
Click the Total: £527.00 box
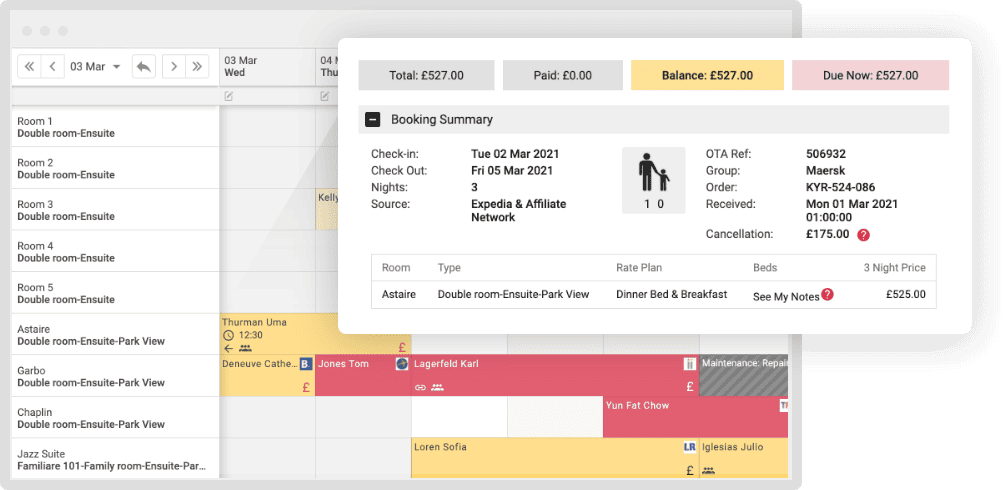click(426, 75)
